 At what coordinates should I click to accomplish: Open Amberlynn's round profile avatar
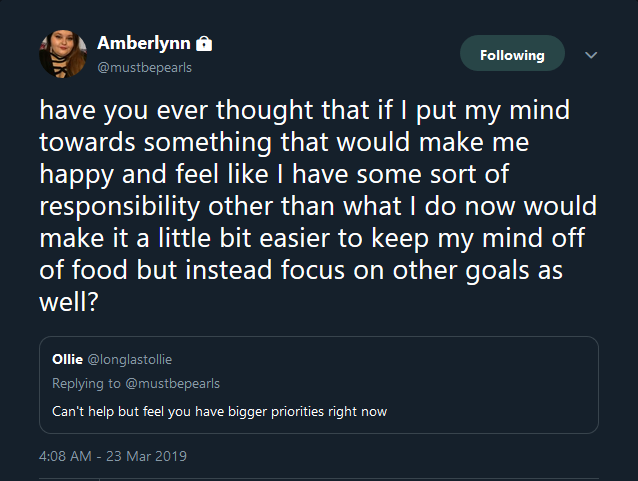63,54
